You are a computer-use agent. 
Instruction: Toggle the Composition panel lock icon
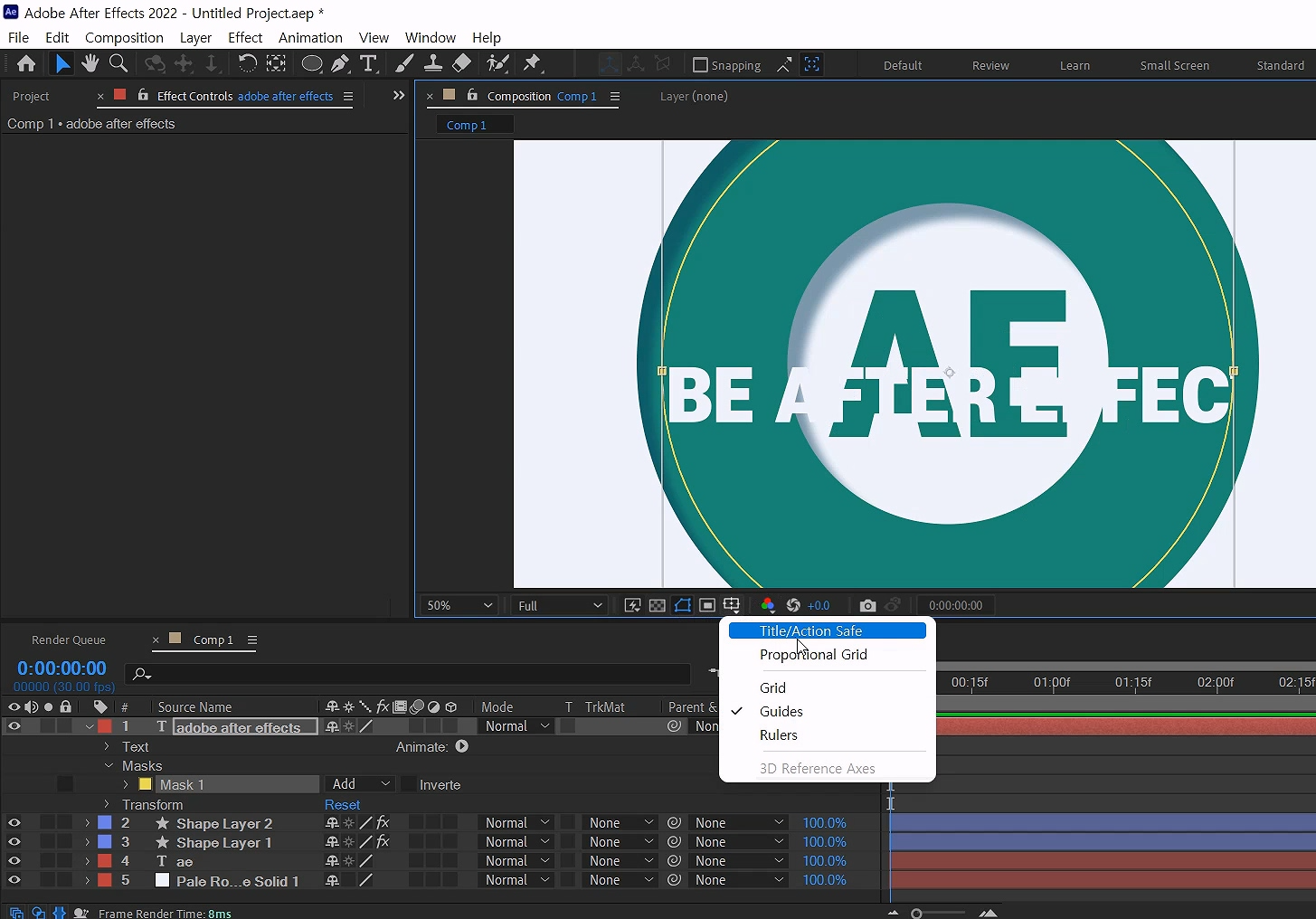[472, 95]
